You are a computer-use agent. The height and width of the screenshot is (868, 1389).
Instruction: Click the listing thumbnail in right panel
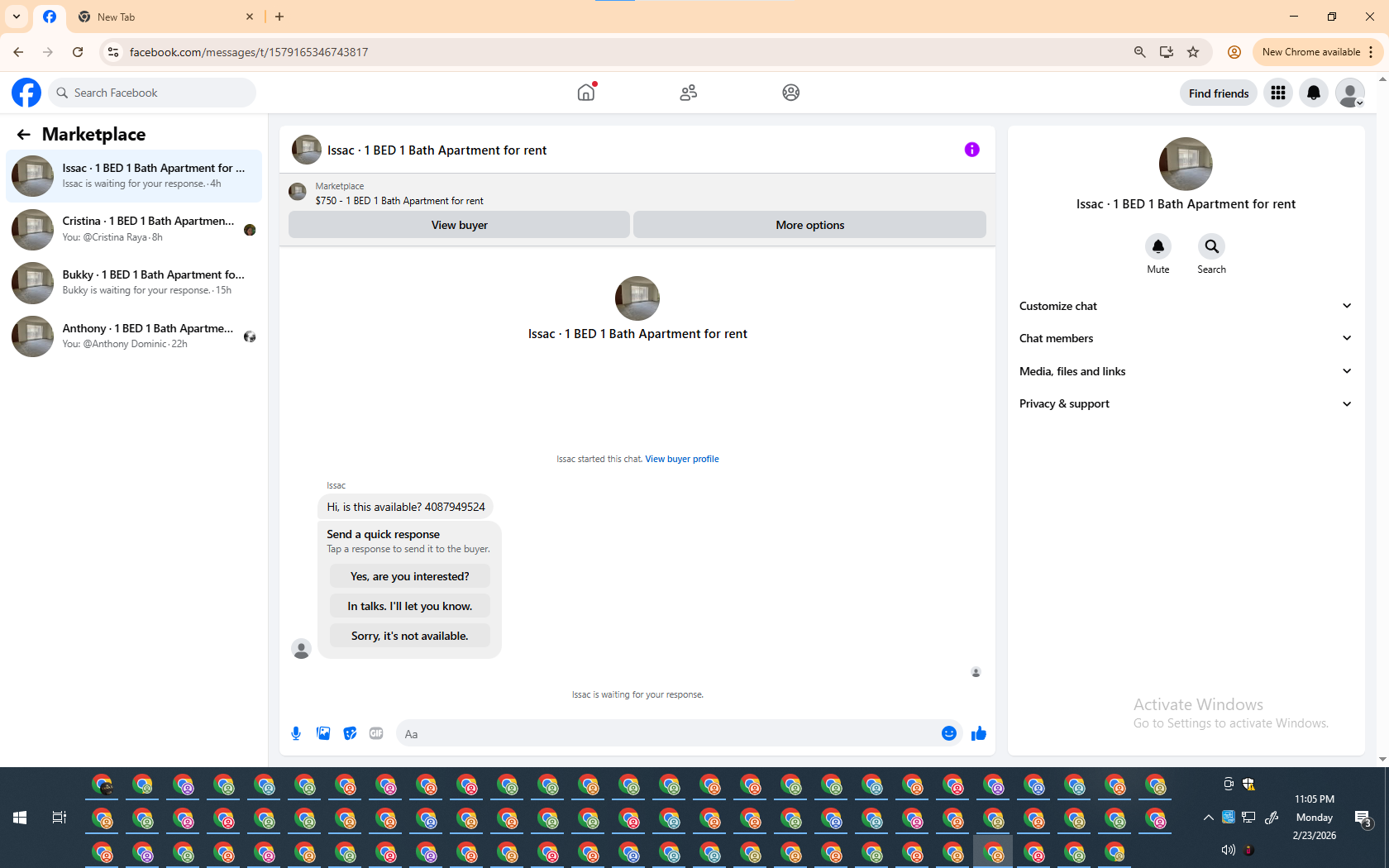[x=1186, y=164]
